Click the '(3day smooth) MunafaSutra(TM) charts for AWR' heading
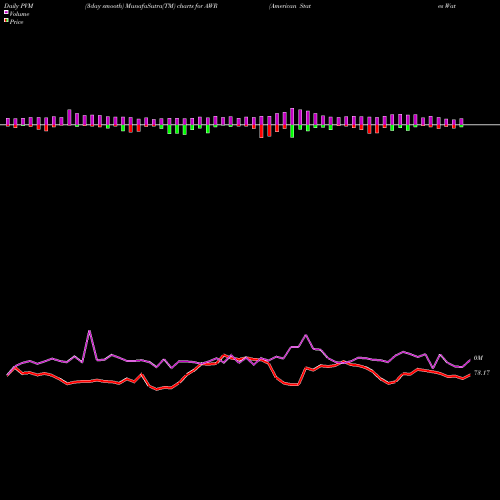Screen dimensions: 500x500 pos(151,6)
